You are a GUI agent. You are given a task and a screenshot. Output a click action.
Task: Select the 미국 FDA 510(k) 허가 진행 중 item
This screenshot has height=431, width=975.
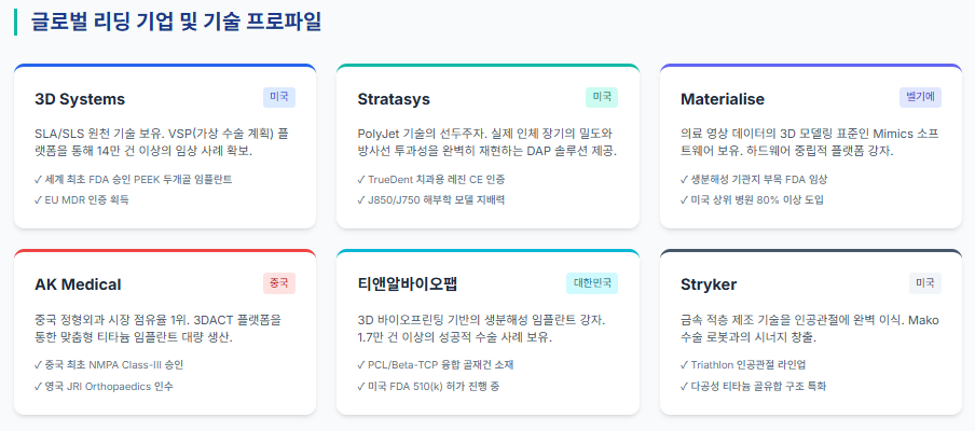[x=428, y=386]
